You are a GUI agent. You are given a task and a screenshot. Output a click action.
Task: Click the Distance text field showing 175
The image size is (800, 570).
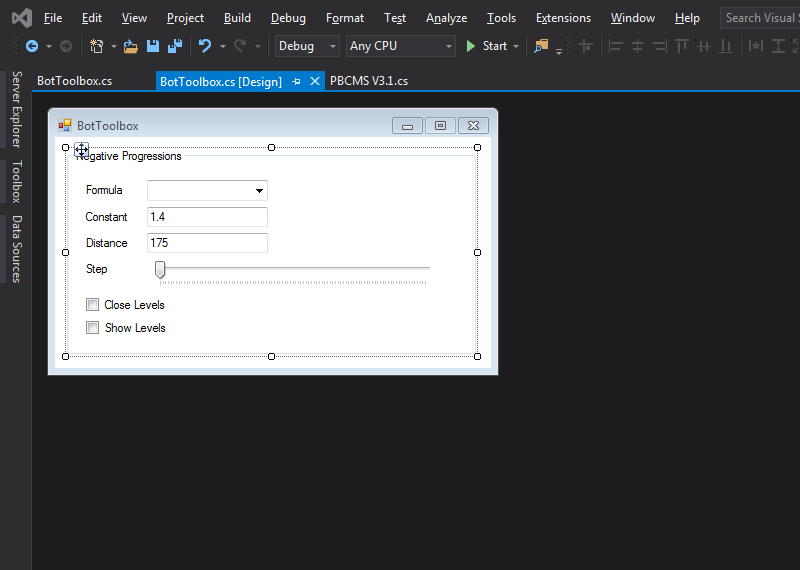[x=207, y=243]
